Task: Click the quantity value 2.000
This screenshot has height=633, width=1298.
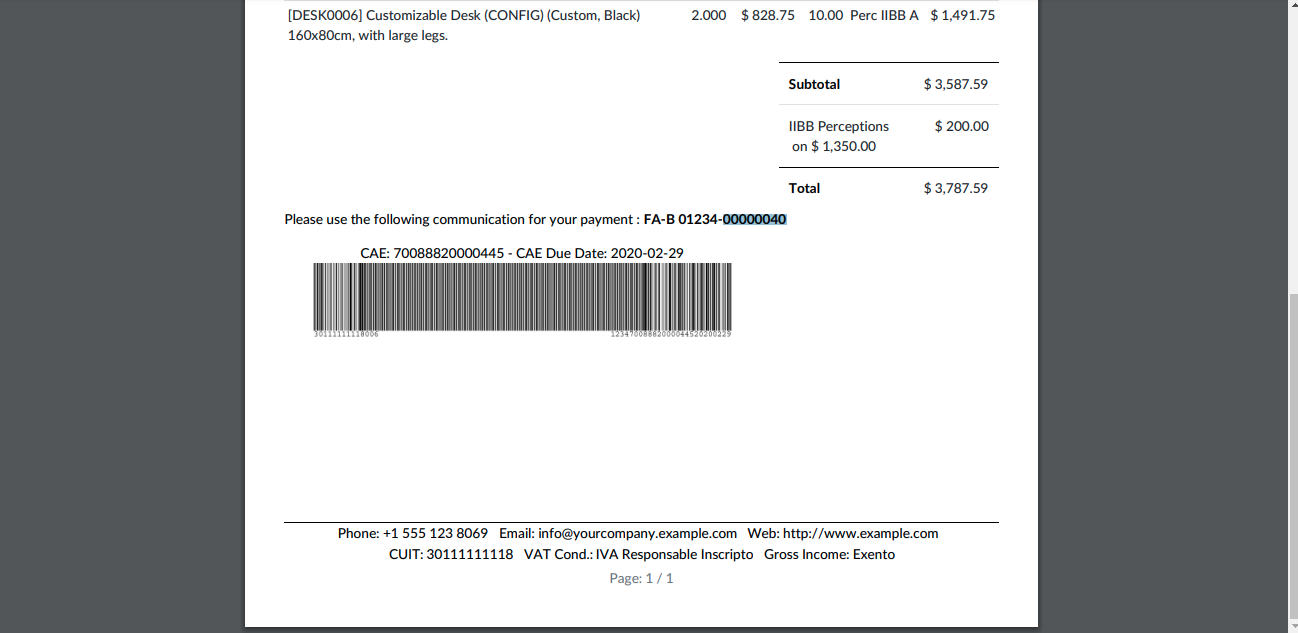Action: click(x=709, y=16)
